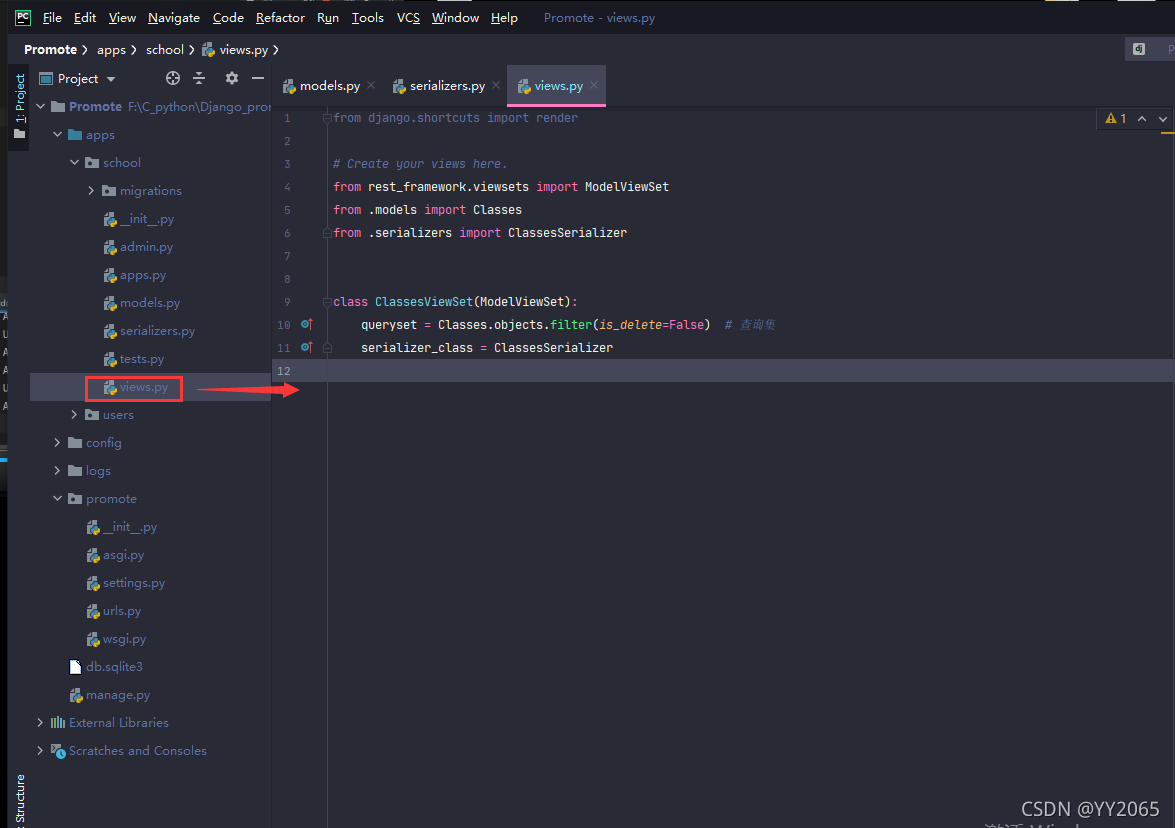Click views.py in the breadcrumb bar
The width and height of the screenshot is (1175, 828).
click(x=235, y=49)
